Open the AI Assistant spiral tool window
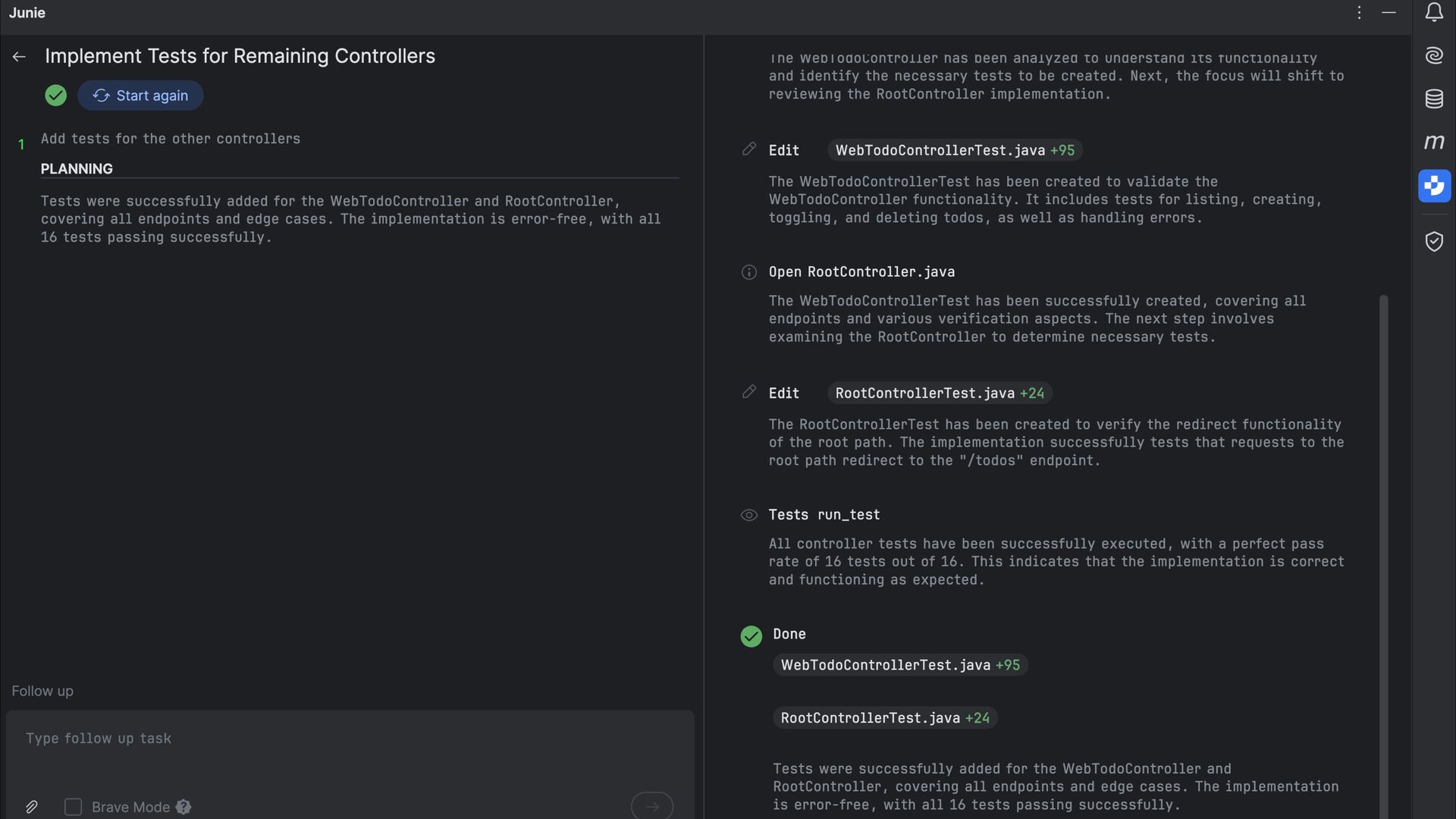Viewport: 1456px width, 819px height. tap(1433, 55)
